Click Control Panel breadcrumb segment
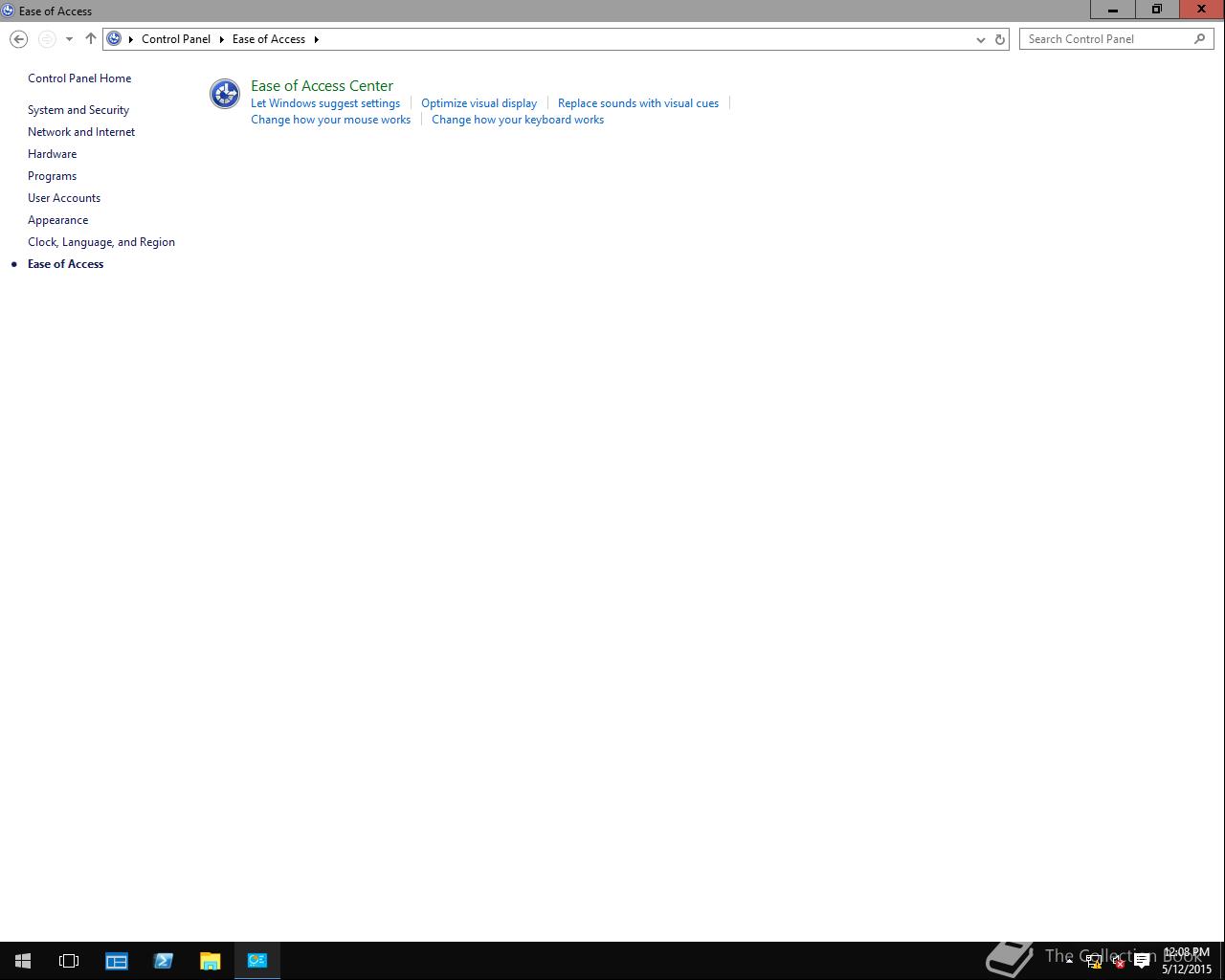This screenshot has height=980, width=1225. (x=176, y=39)
